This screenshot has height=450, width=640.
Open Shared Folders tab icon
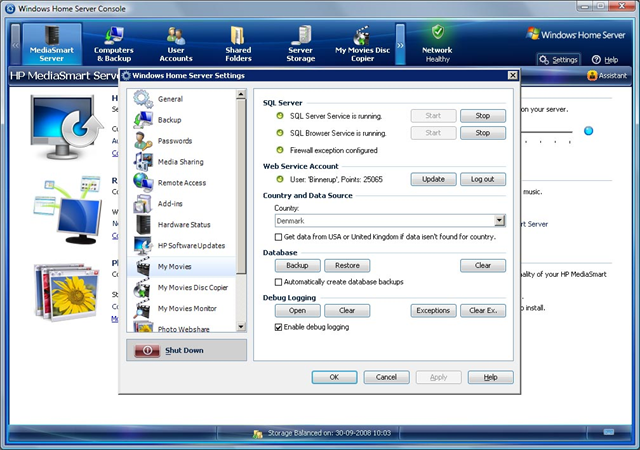(238, 36)
